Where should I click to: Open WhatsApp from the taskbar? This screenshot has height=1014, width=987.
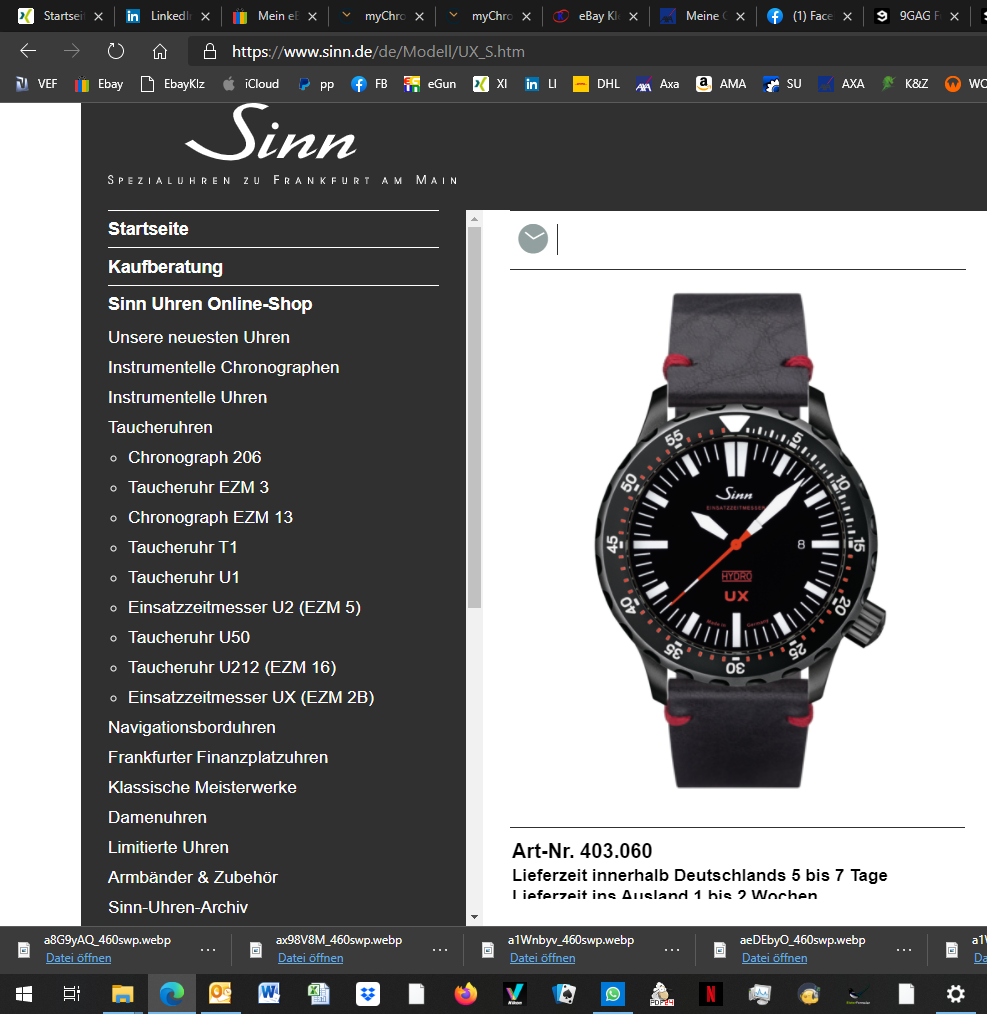point(613,994)
